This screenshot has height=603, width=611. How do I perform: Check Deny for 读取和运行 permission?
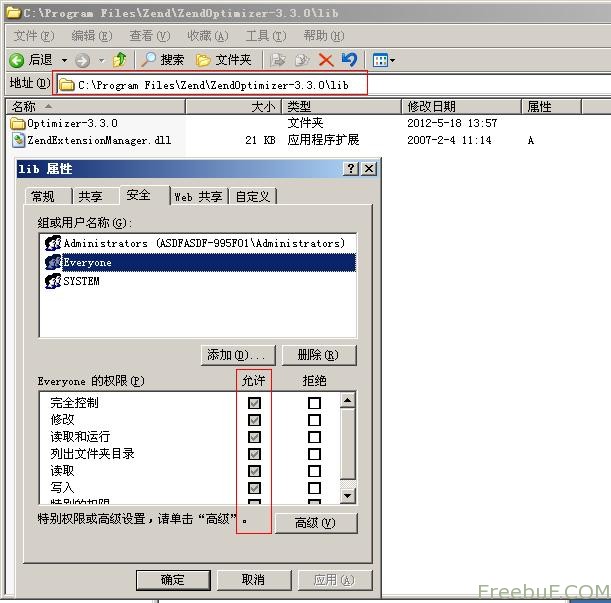(x=314, y=437)
